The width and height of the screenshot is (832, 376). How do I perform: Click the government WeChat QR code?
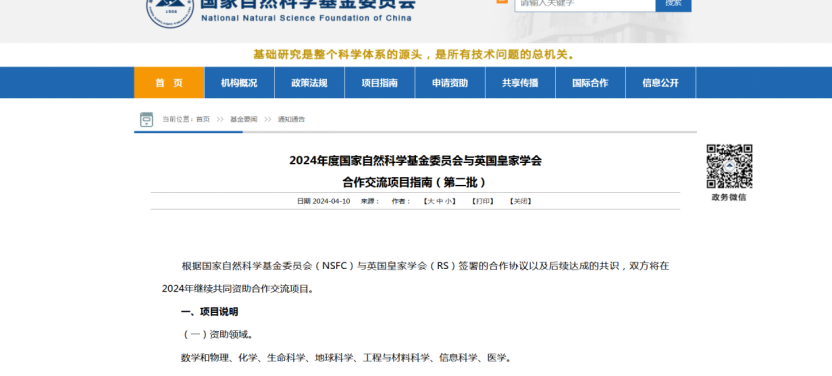[729, 166]
